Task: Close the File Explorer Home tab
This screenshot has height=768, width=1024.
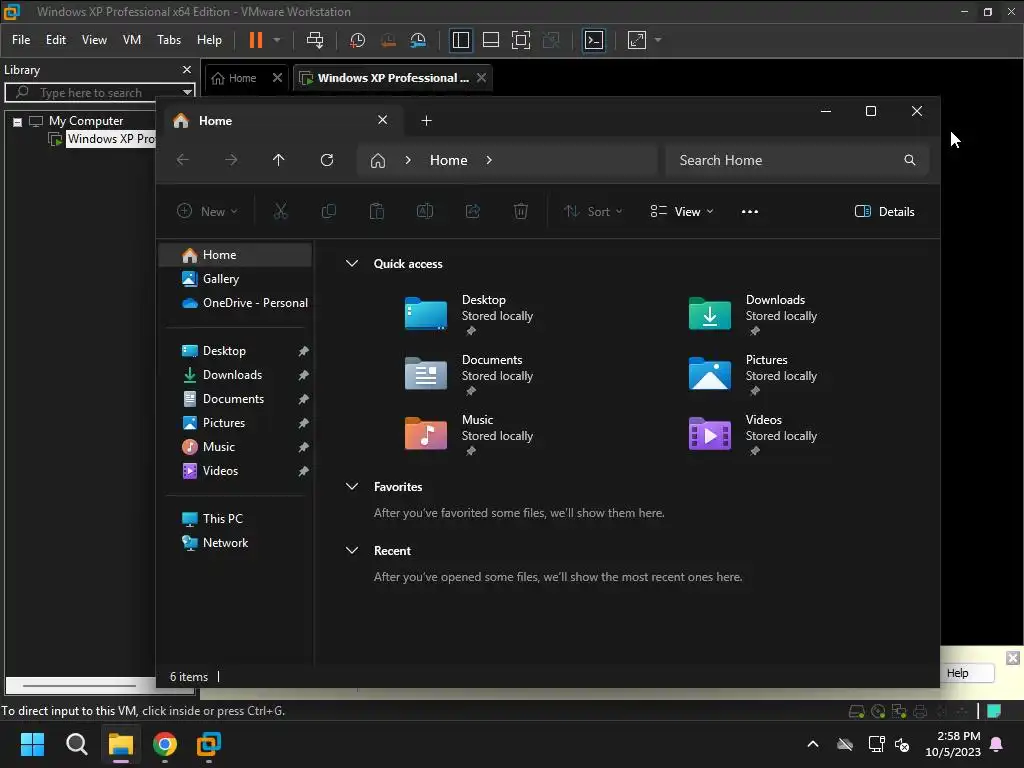Action: click(383, 120)
